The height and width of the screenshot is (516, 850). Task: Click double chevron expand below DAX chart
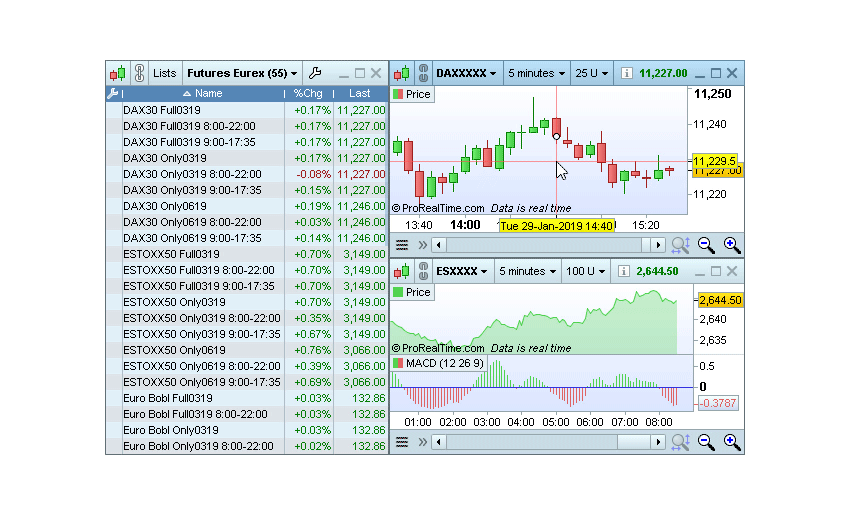(x=423, y=245)
